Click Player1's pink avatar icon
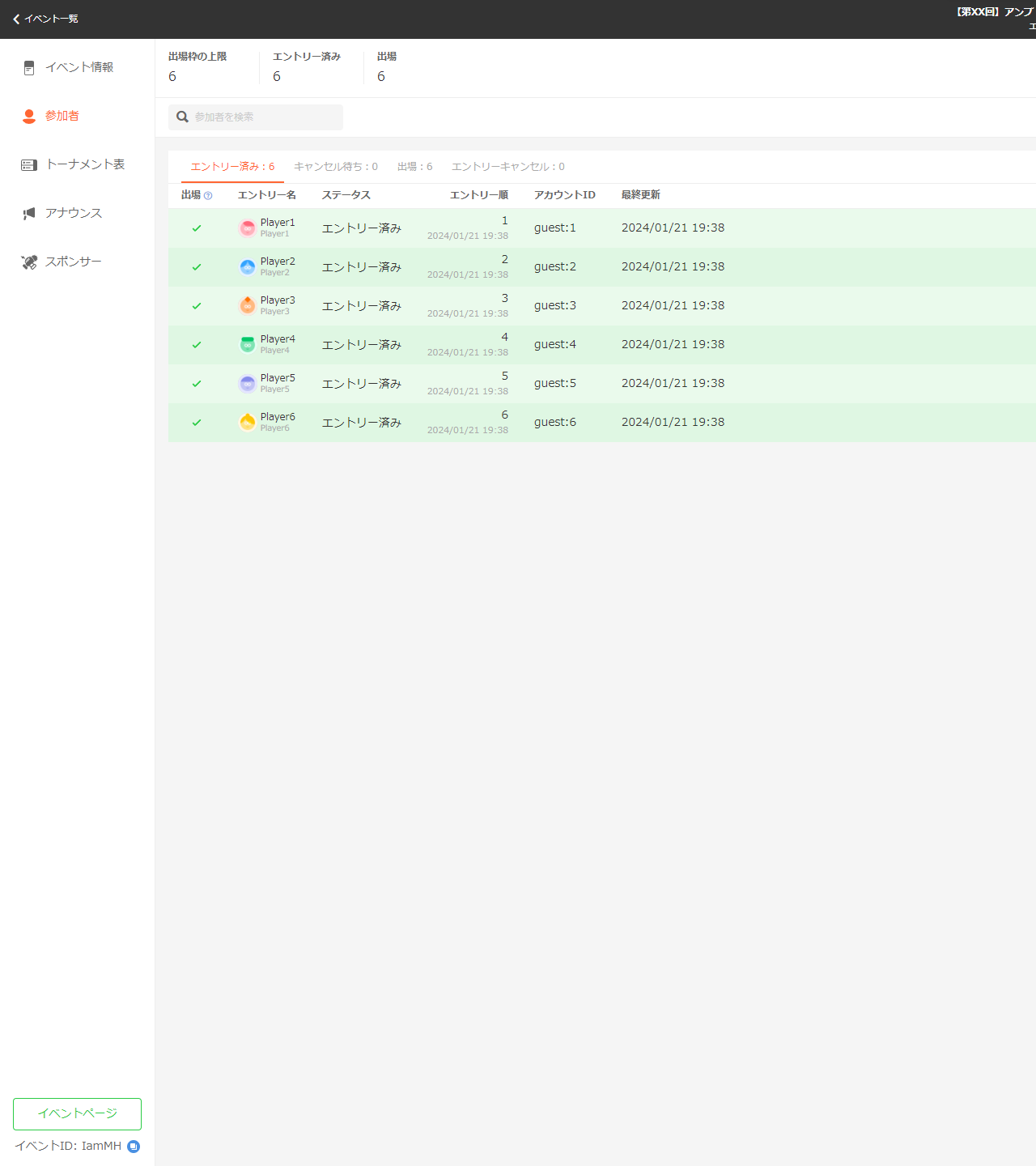This screenshot has height=1166, width=1036. click(x=248, y=228)
